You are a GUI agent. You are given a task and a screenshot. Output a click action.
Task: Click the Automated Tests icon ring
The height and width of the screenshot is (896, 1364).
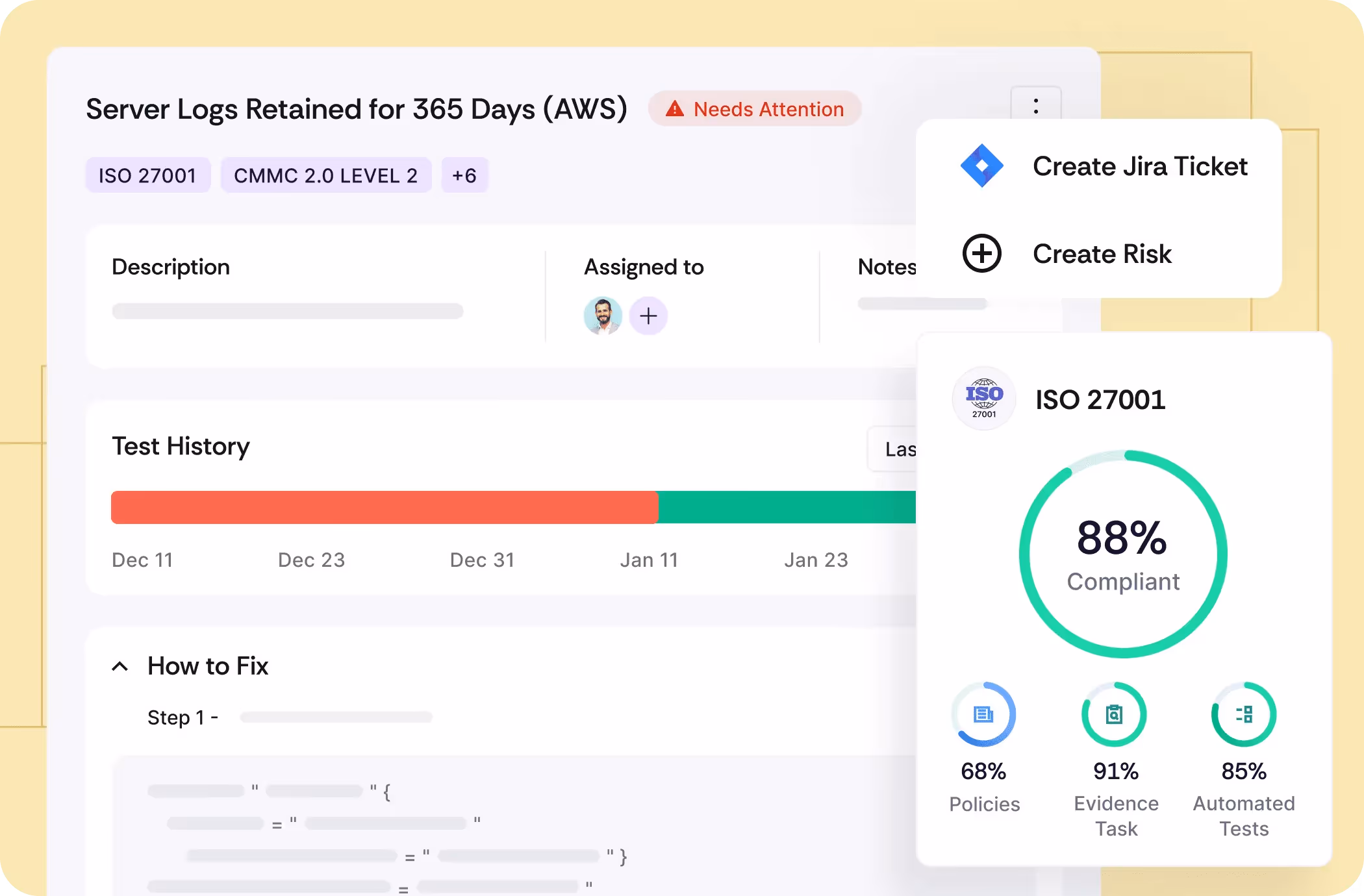point(1244,714)
